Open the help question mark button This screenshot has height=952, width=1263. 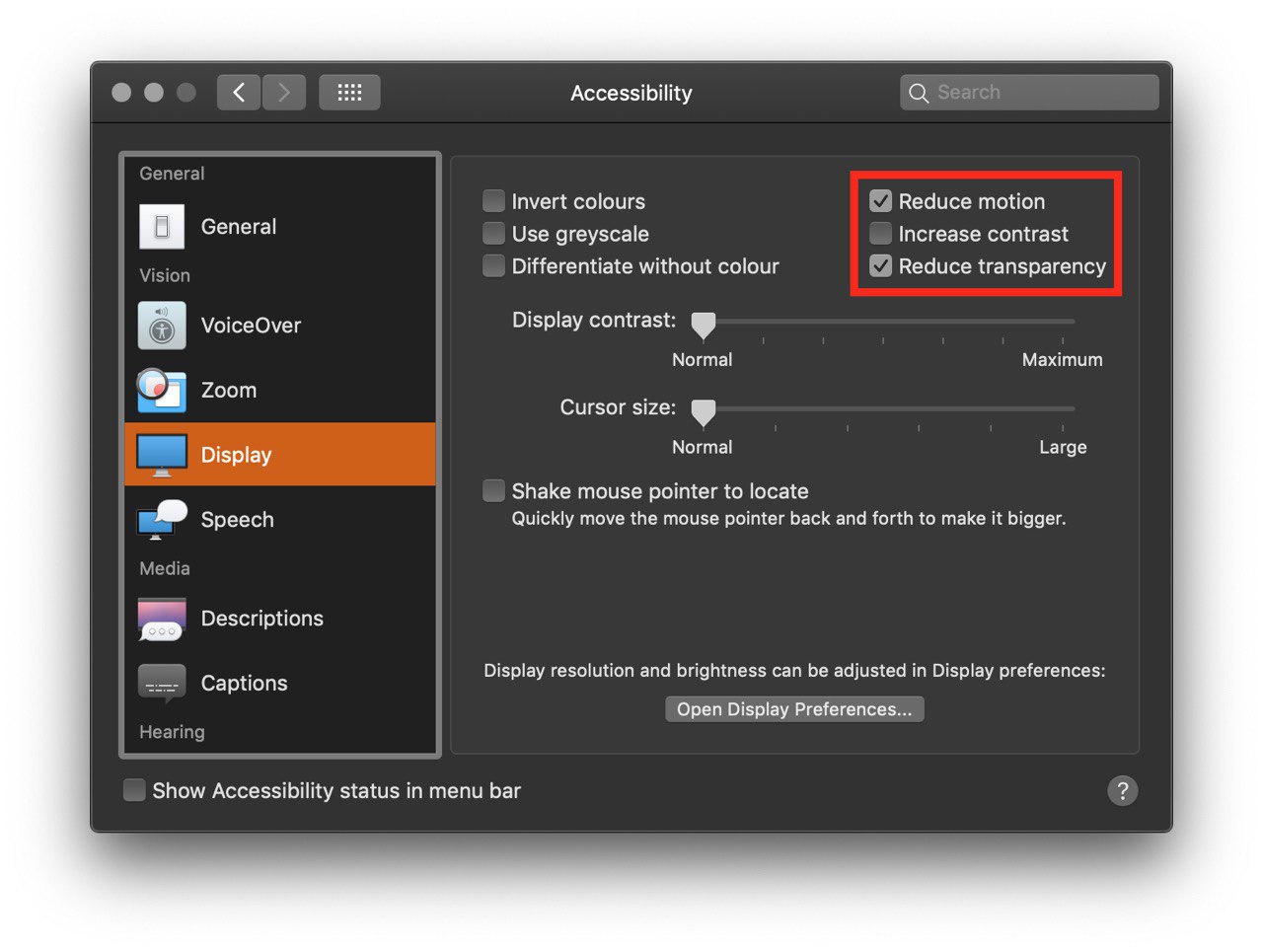coord(1122,790)
